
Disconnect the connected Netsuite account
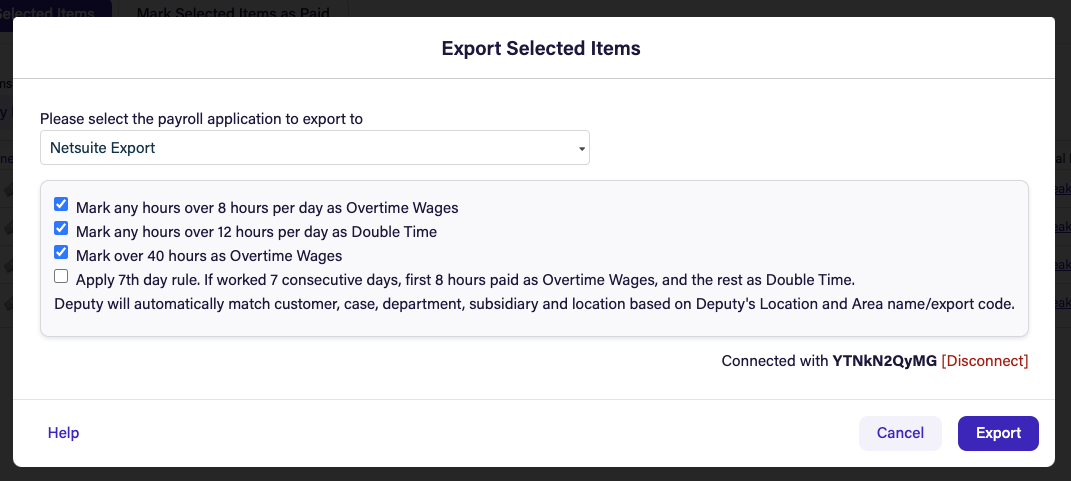[984, 361]
